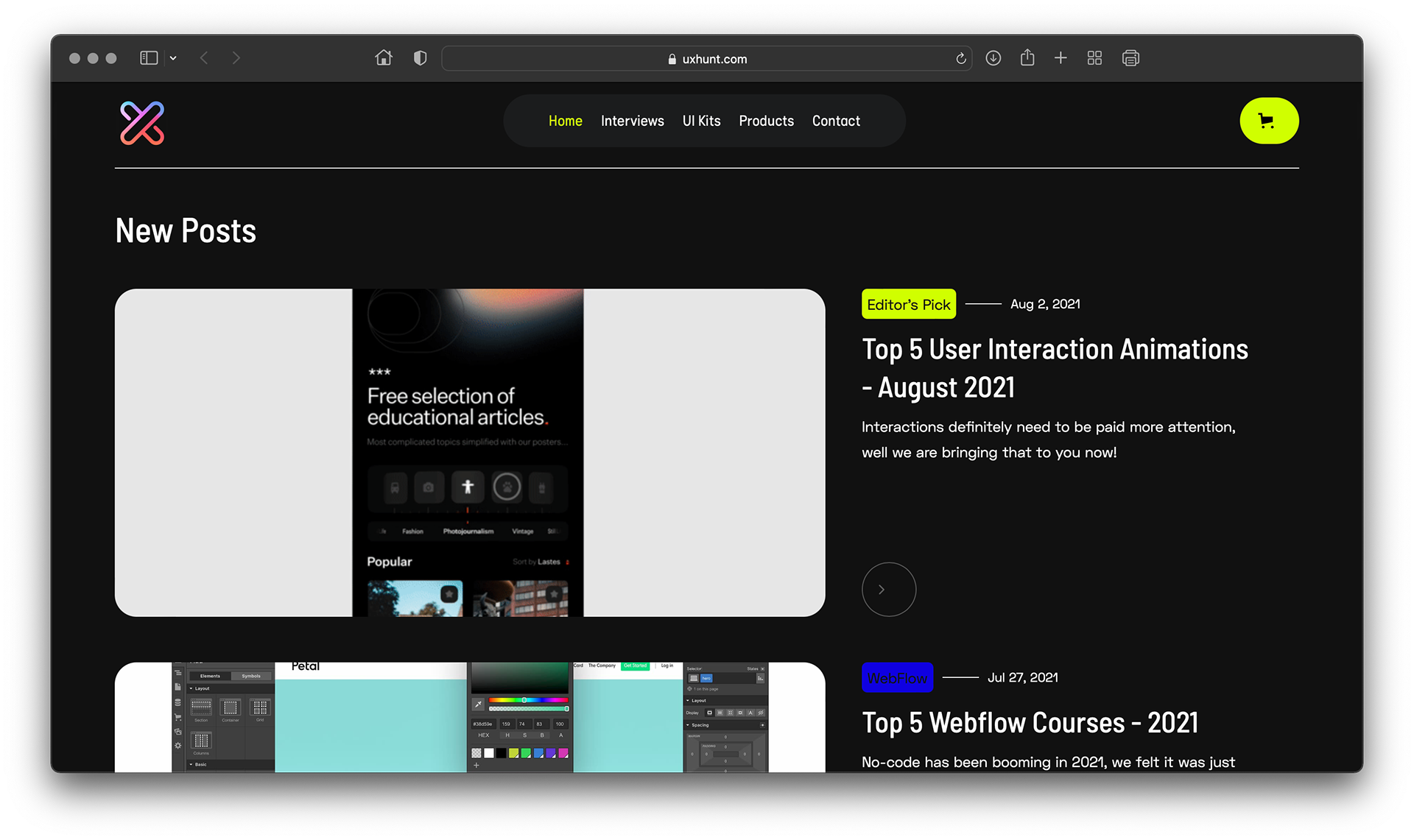Add a new tab with plus icon
Viewport: 1414px width, 840px height.
[1060, 58]
